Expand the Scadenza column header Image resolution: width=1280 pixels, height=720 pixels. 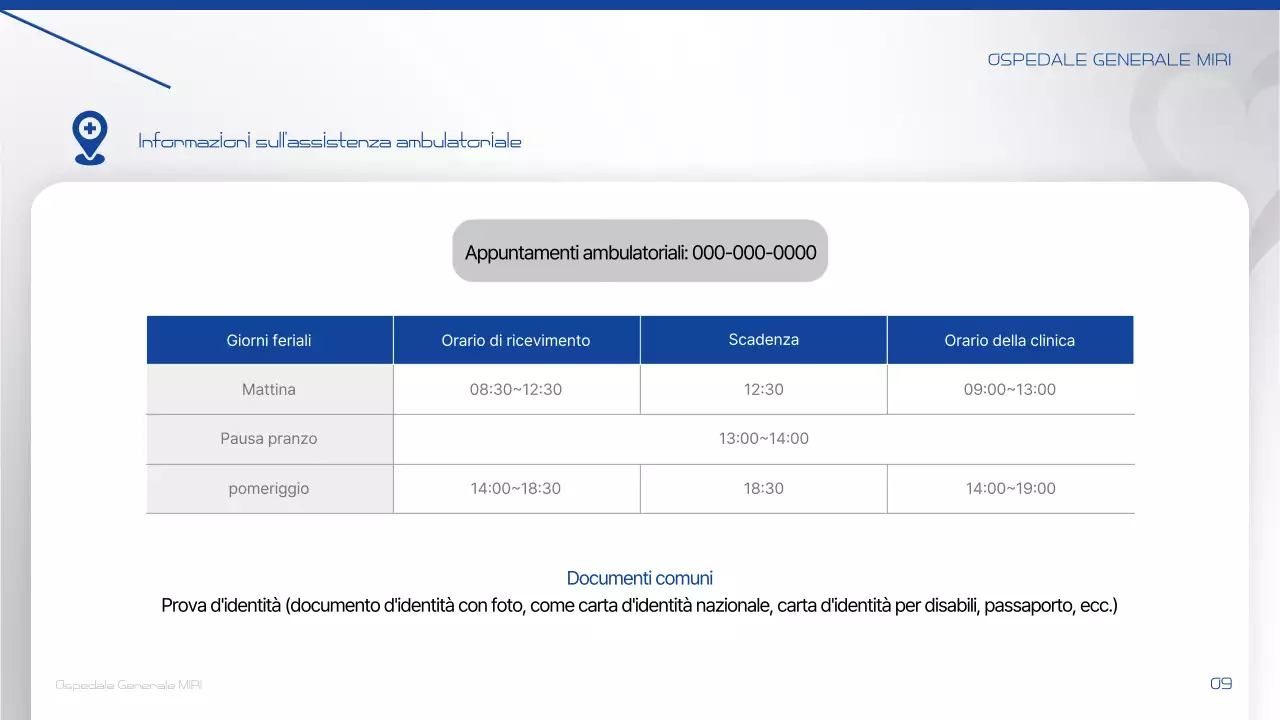tap(763, 339)
